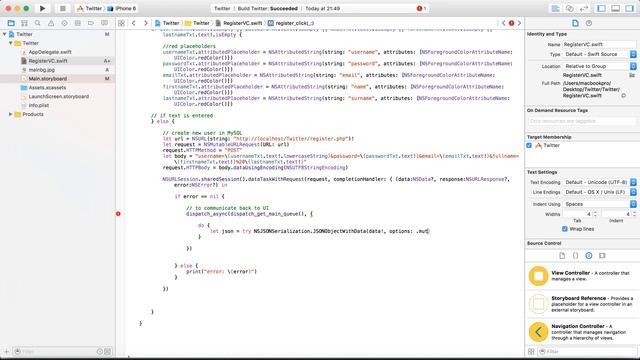This screenshot has width=640, height=360.
Task: Open RegisterVC.swift in jump bar
Action: click(239, 23)
